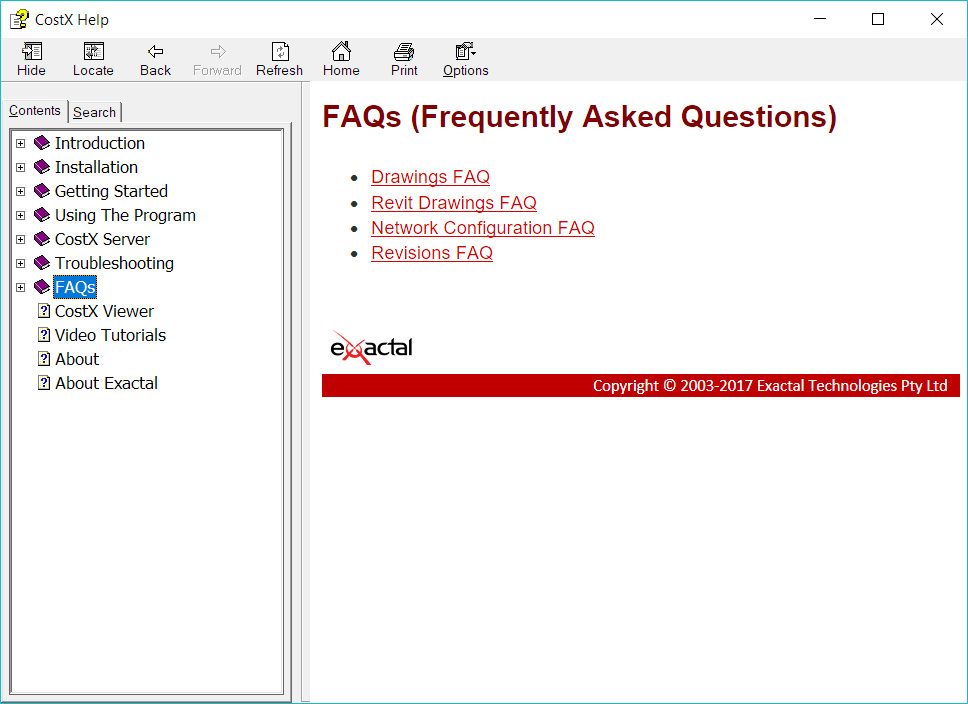The width and height of the screenshot is (968, 704).
Task: Click the Video Tutorials page icon
Action: click(44, 335)
